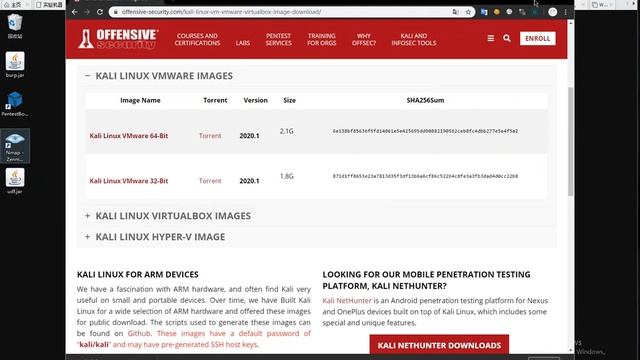Click the SHA256Sum value for 64-Bit image
The width and height of the screenshot is (640, 360).
pos(425,131)
